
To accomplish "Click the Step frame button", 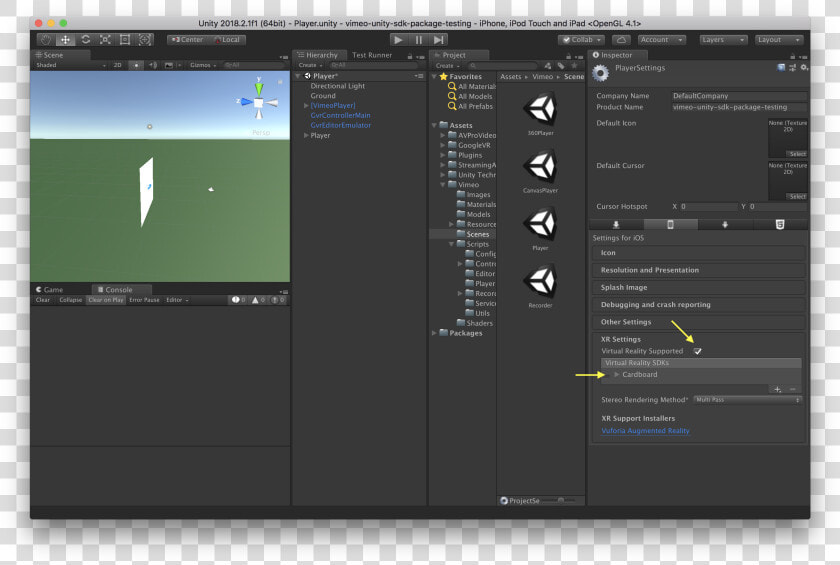I will 438,40.
